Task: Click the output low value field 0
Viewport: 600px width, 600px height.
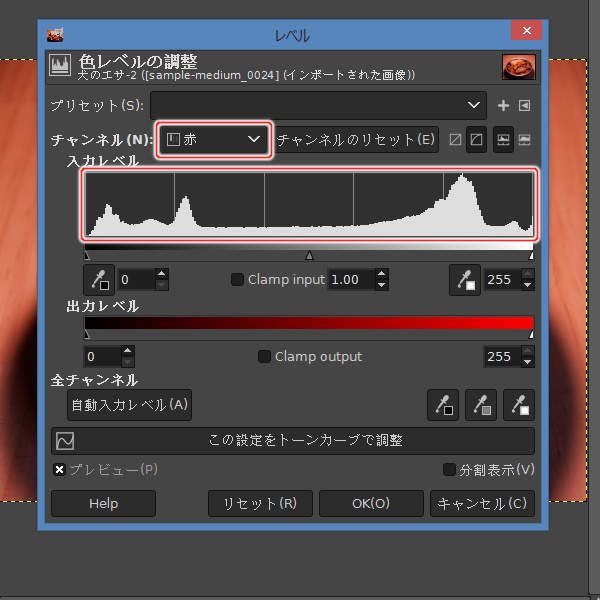Action: click(103, 357)
